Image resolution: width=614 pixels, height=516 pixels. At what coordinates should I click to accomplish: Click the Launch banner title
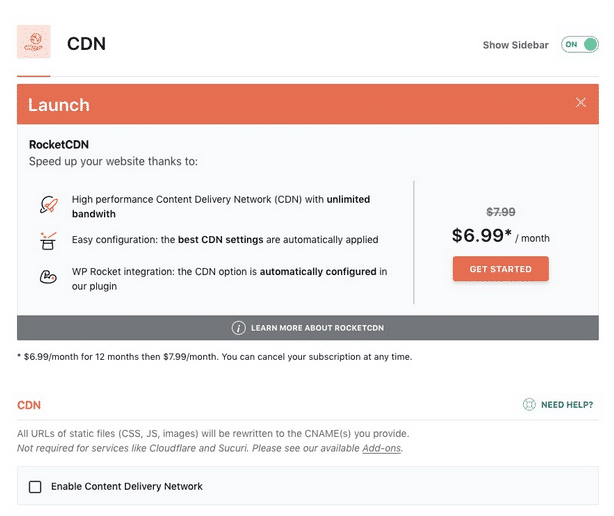click(x=59, y=105)
